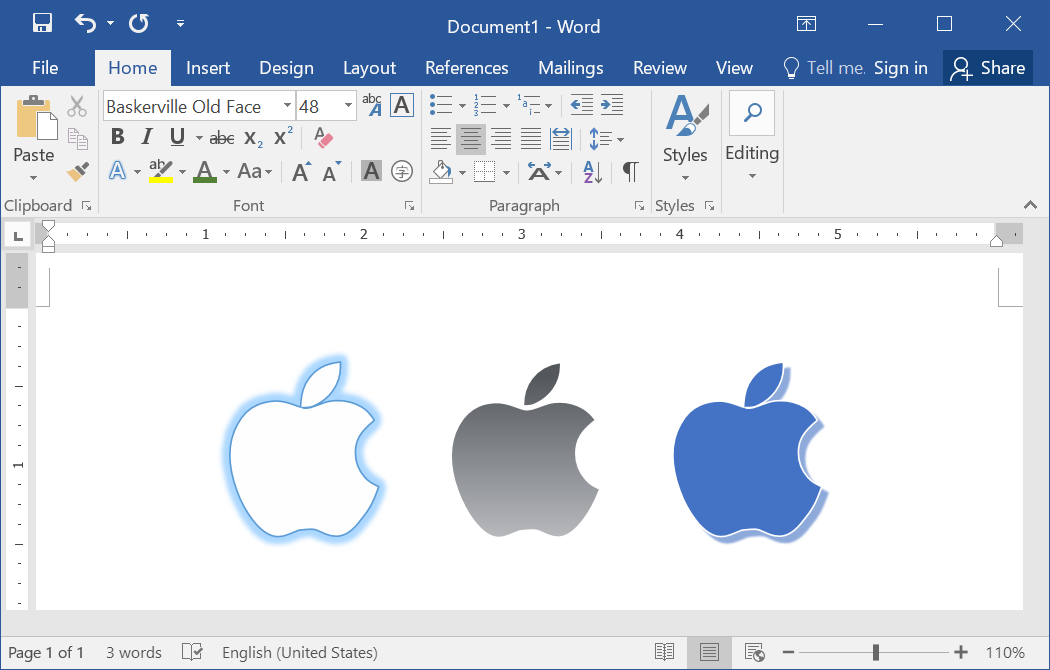Open the Editing menu button
The width and height of the screenshot is (1050, 670).
[x=751, y=137]
